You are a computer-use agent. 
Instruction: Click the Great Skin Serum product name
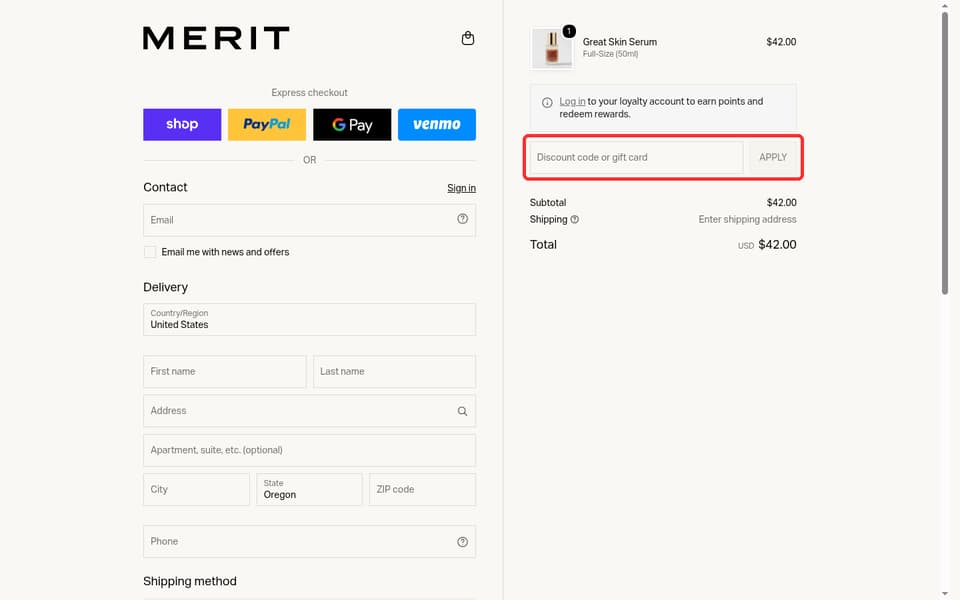620,42
